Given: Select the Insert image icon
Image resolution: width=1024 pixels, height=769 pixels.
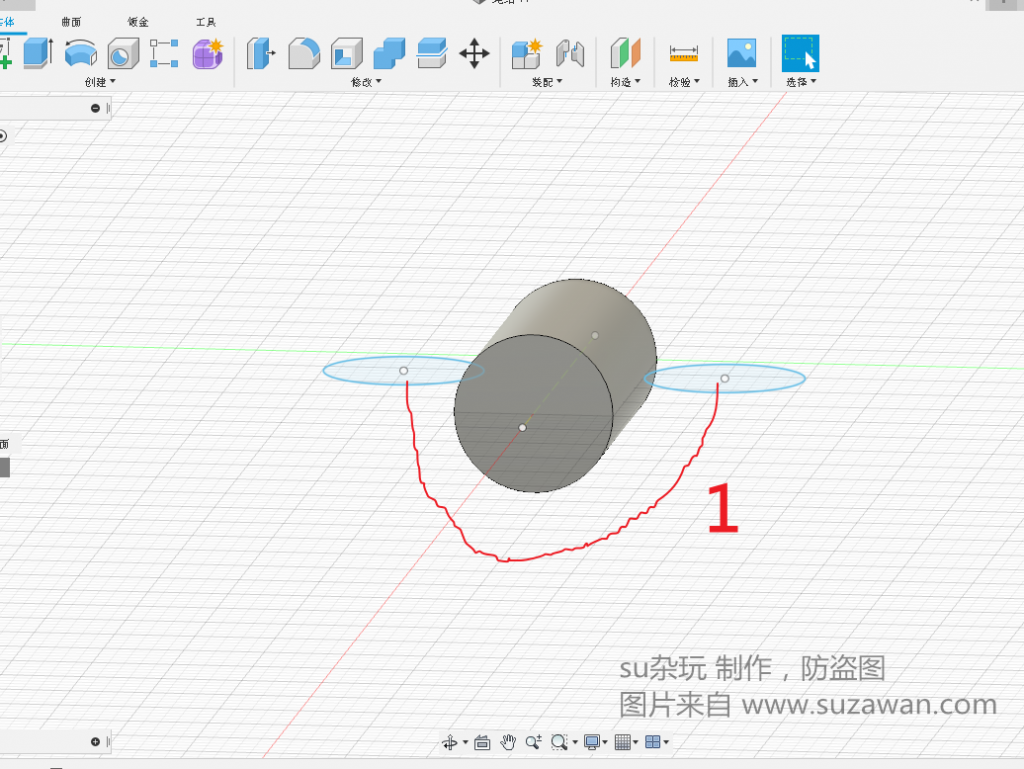Looking at the screenshot, I should point(742,54).
